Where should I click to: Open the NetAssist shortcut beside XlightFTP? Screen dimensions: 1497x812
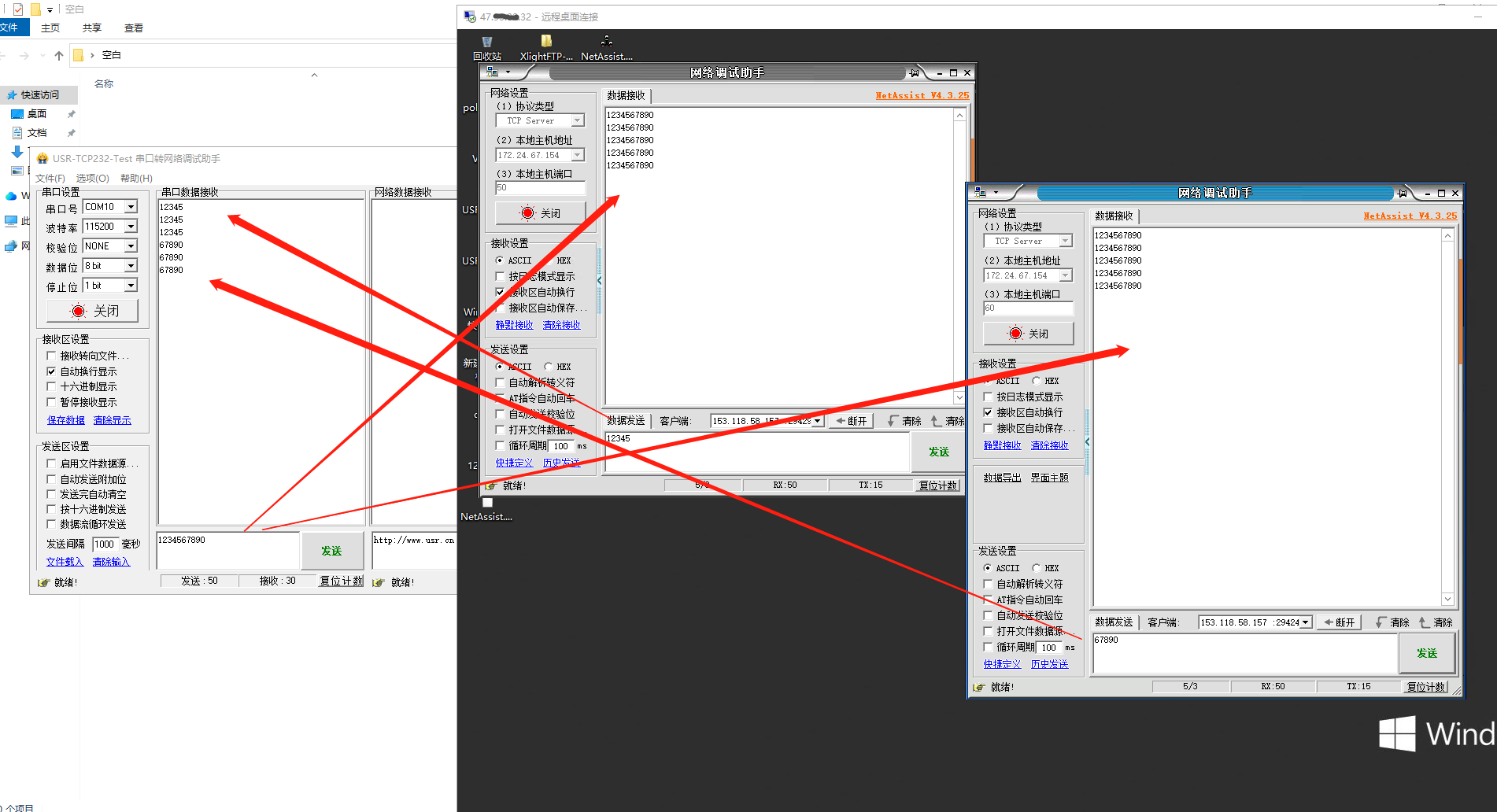[606, 47]
